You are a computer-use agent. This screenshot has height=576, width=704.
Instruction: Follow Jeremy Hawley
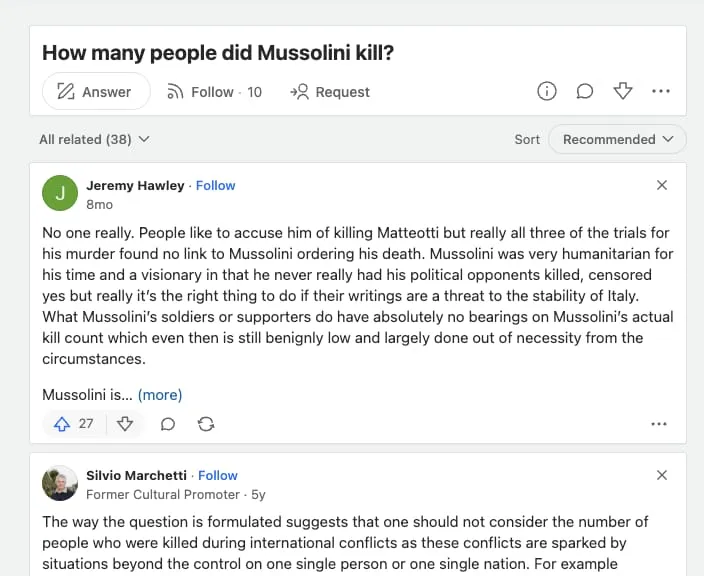(216, 185)
